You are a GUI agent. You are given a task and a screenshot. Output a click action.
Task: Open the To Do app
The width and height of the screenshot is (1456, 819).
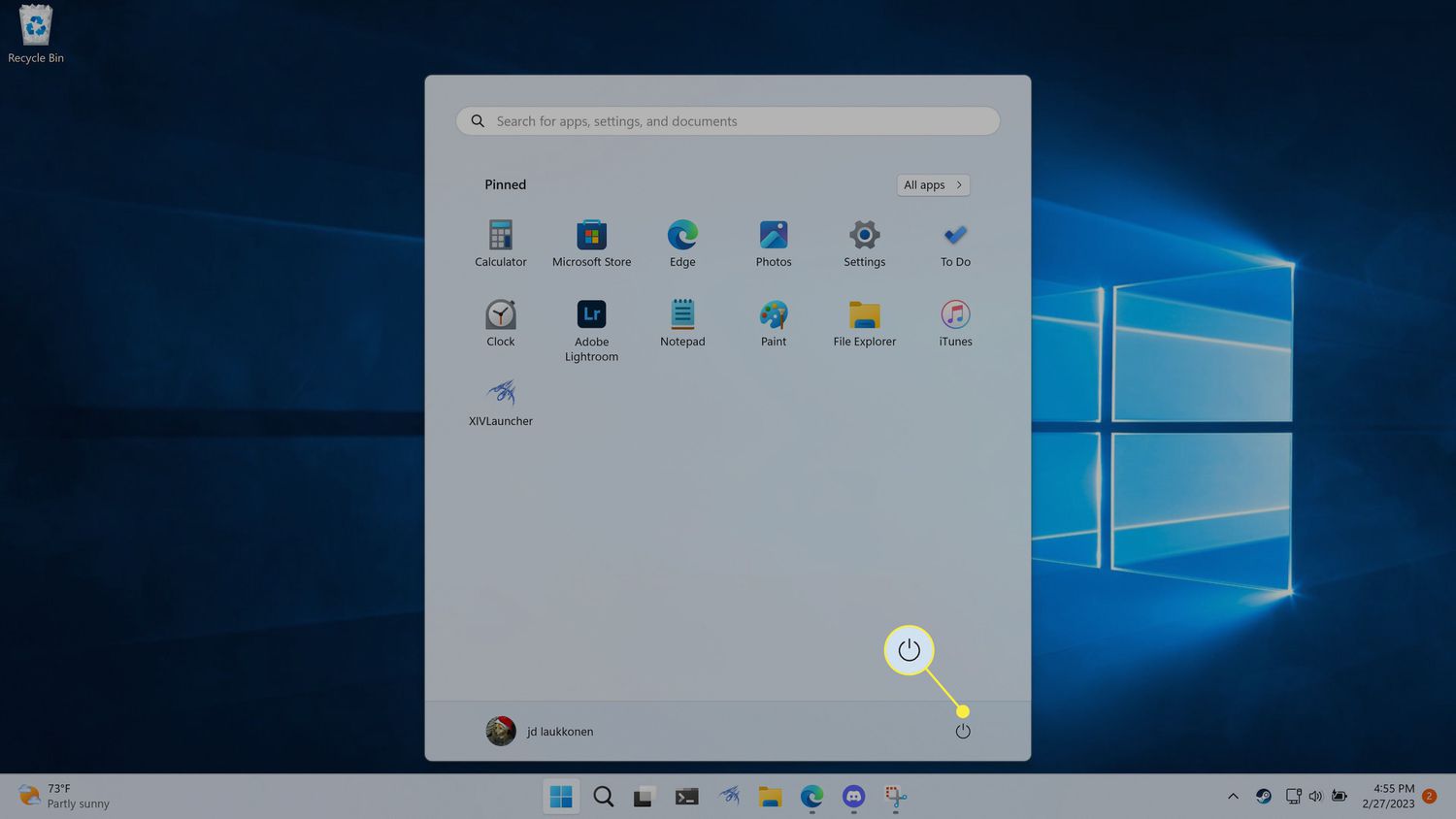tap(955, 243)
